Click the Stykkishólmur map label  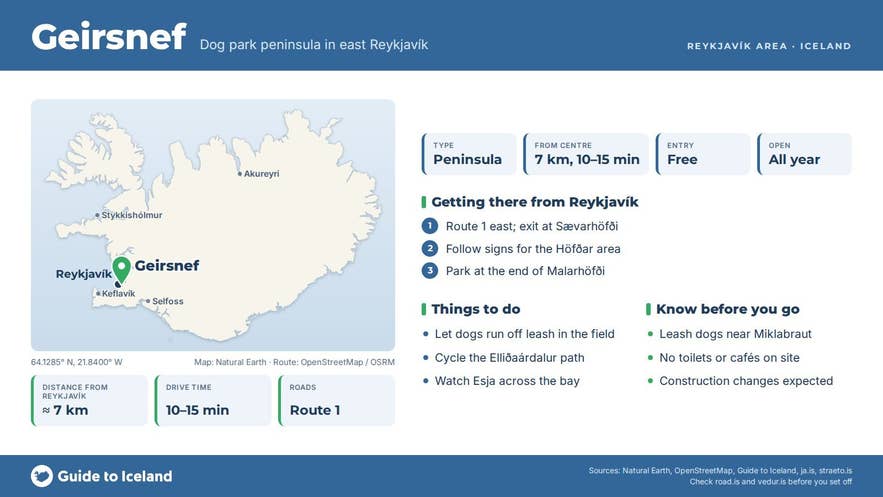coord(132,215)
